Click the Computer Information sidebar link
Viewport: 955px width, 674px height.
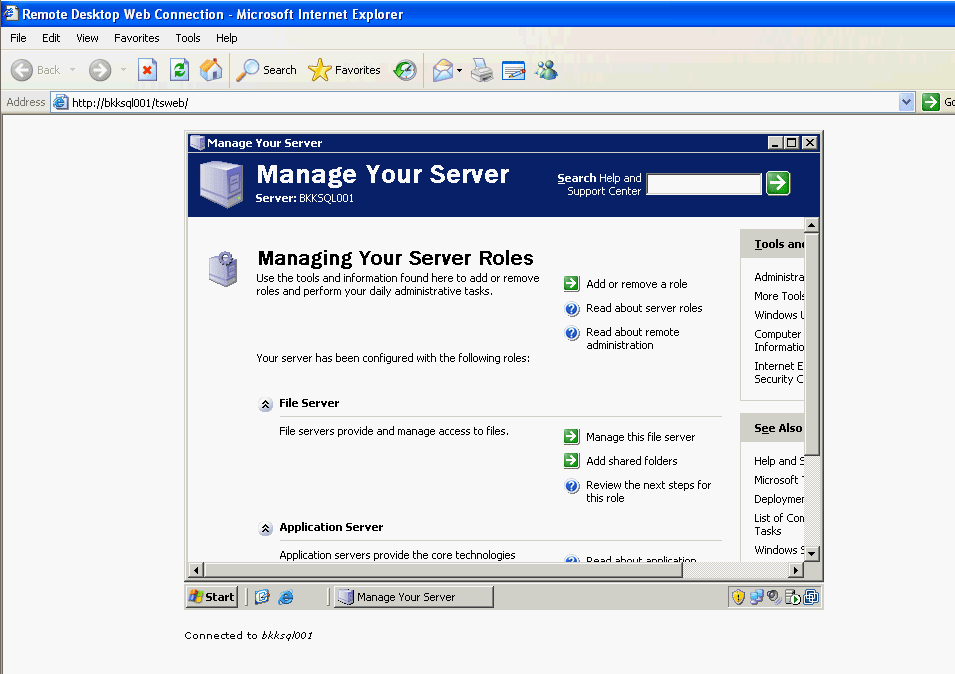coord(779,340)
